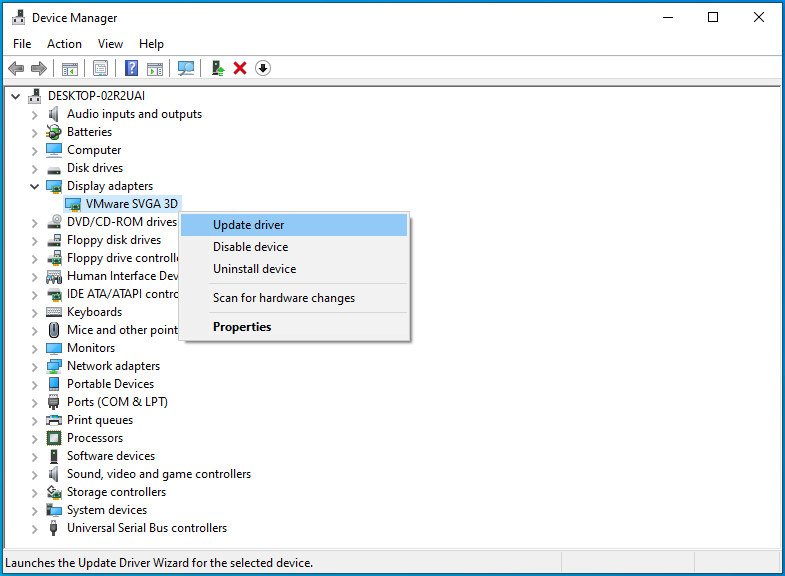Open Properties from the context menu
The height and width of the screenshot is (576, 785).
tap(242, 327)
